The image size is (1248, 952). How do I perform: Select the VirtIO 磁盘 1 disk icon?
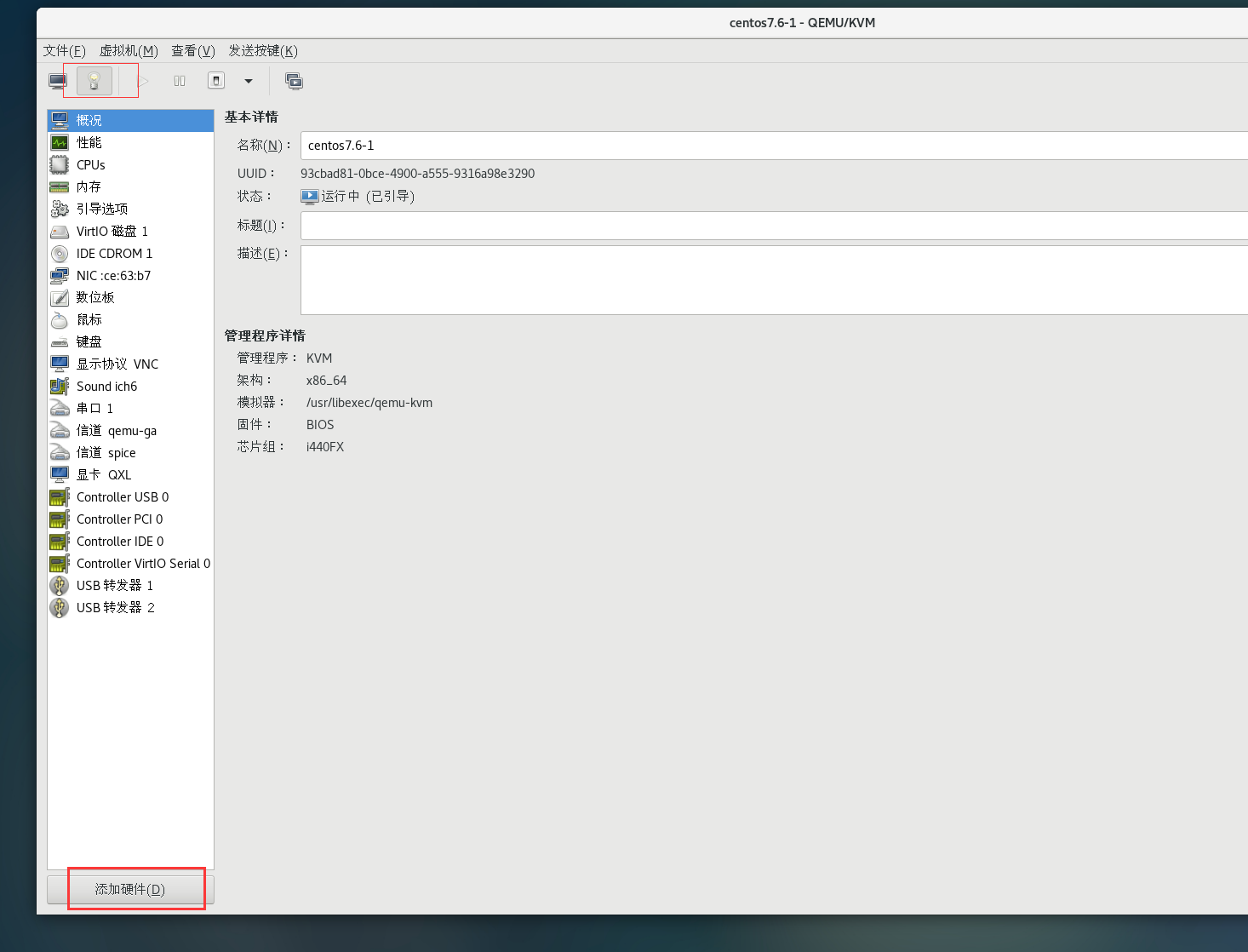click(x=60, y=232)
